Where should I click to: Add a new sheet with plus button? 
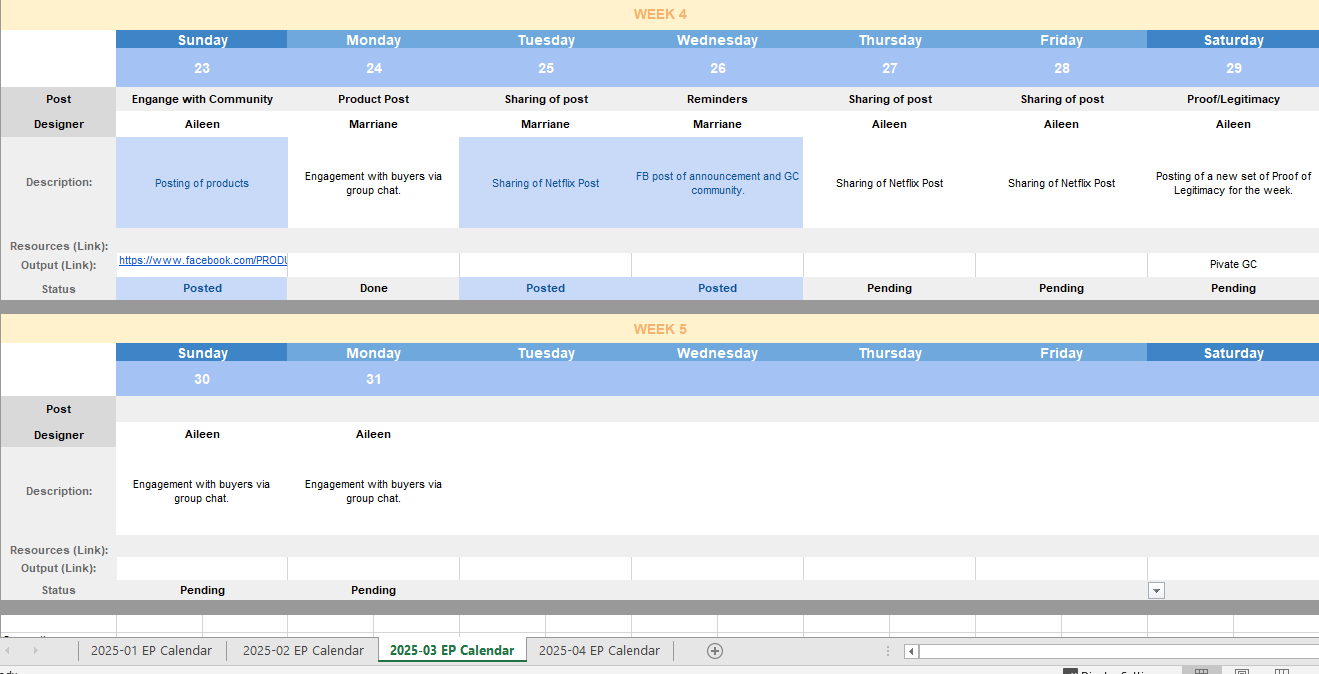714,651
